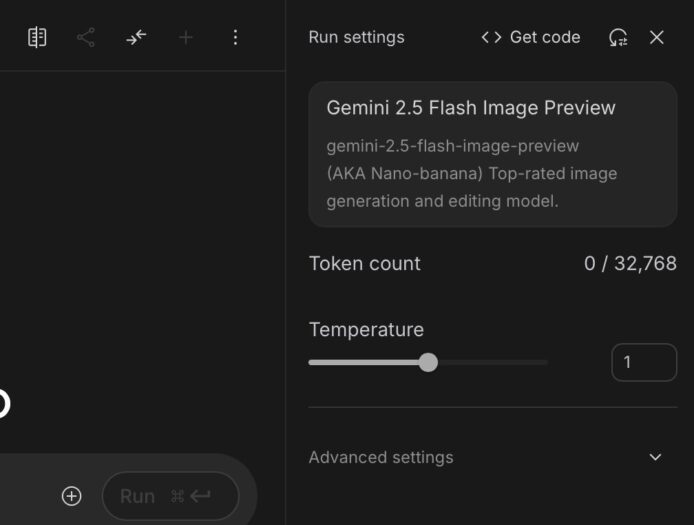This screenshot has height=525, width=694.
Task: Click the plus icon in the top toolbar
Action: [185, 37]
